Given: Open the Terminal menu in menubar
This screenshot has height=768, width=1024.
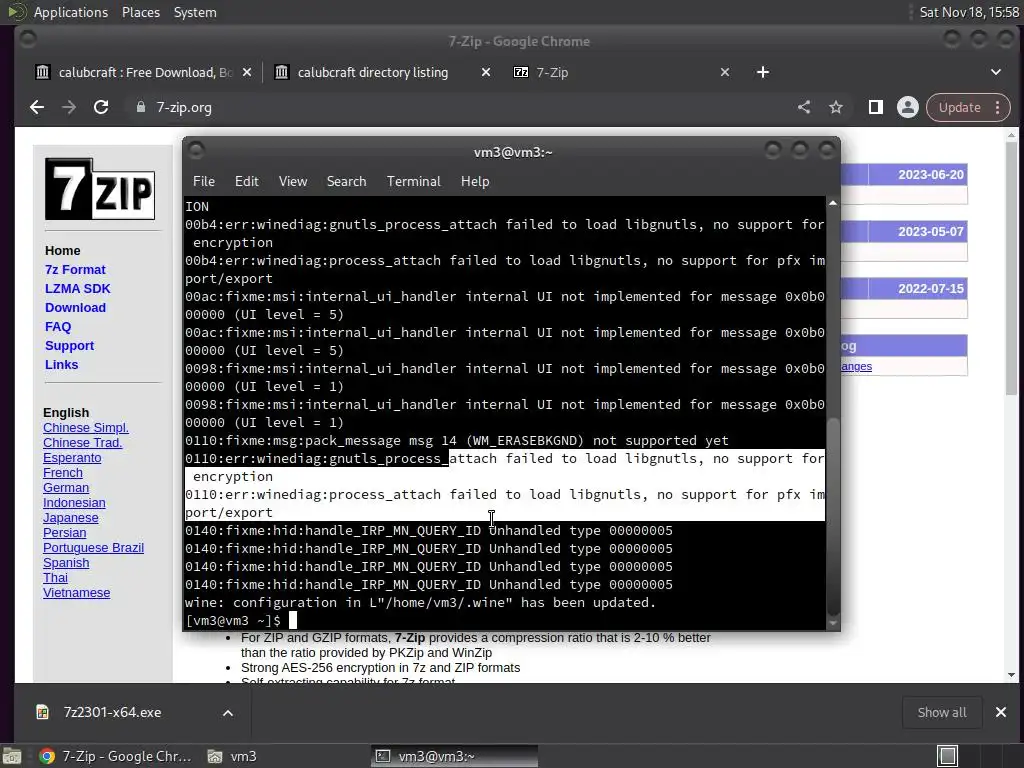Looking at the screenshot, I should coord(413,181).
